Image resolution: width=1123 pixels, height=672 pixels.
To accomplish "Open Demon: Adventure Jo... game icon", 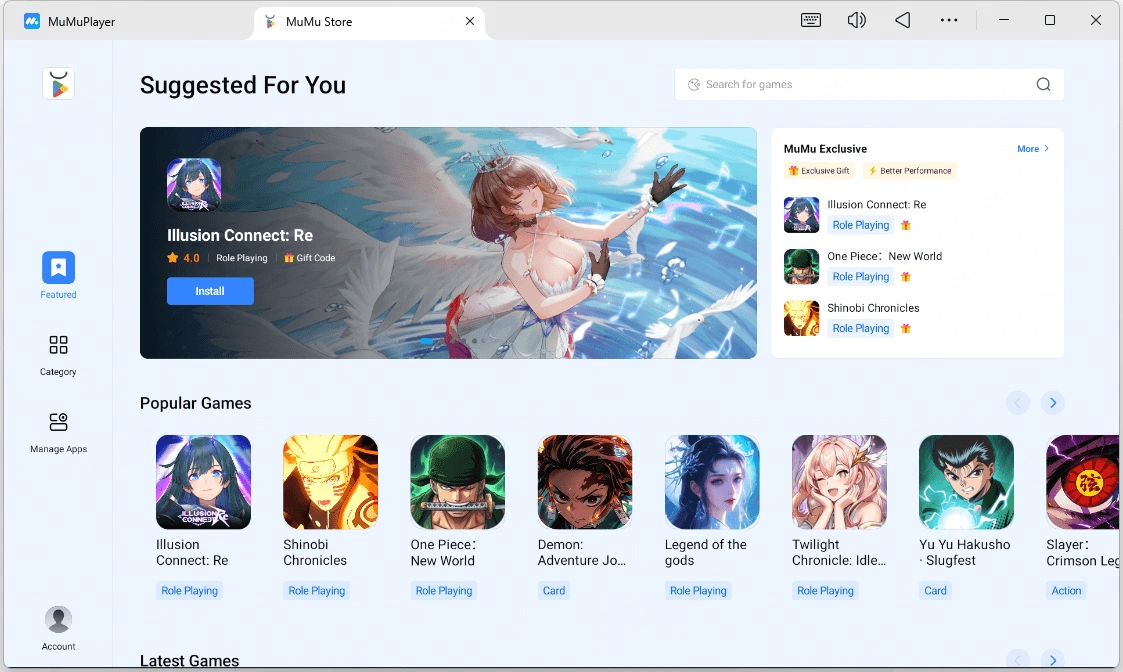I will (585, 482).
